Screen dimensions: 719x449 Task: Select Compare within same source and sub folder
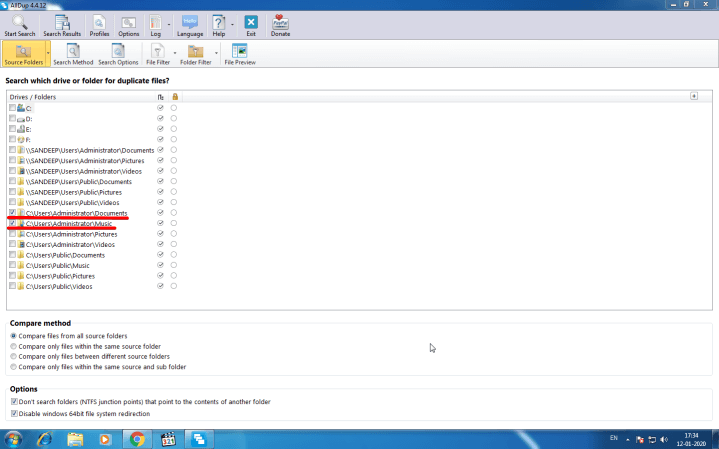(13, 367)
